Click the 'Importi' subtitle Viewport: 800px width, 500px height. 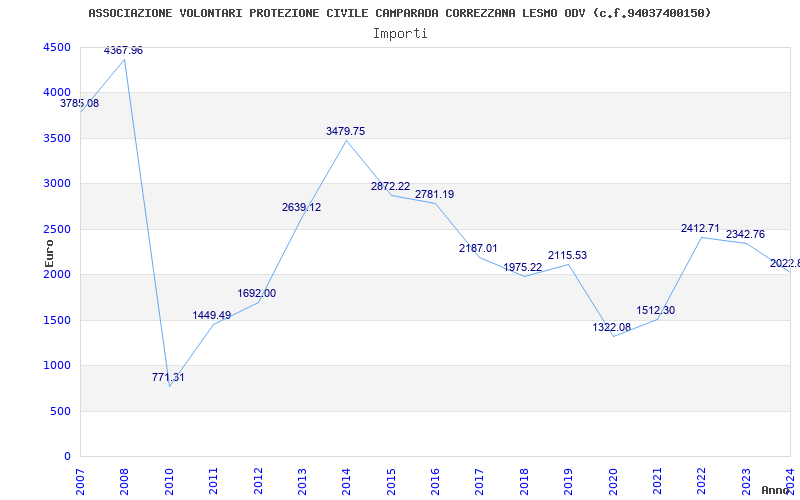point(400,34)
